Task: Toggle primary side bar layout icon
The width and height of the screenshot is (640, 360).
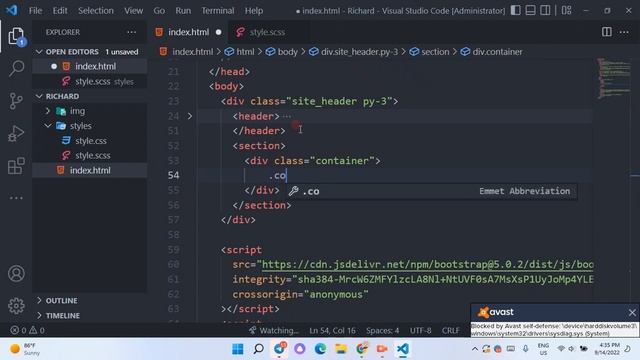Action: pyautogui.click(x=516, y=10)
